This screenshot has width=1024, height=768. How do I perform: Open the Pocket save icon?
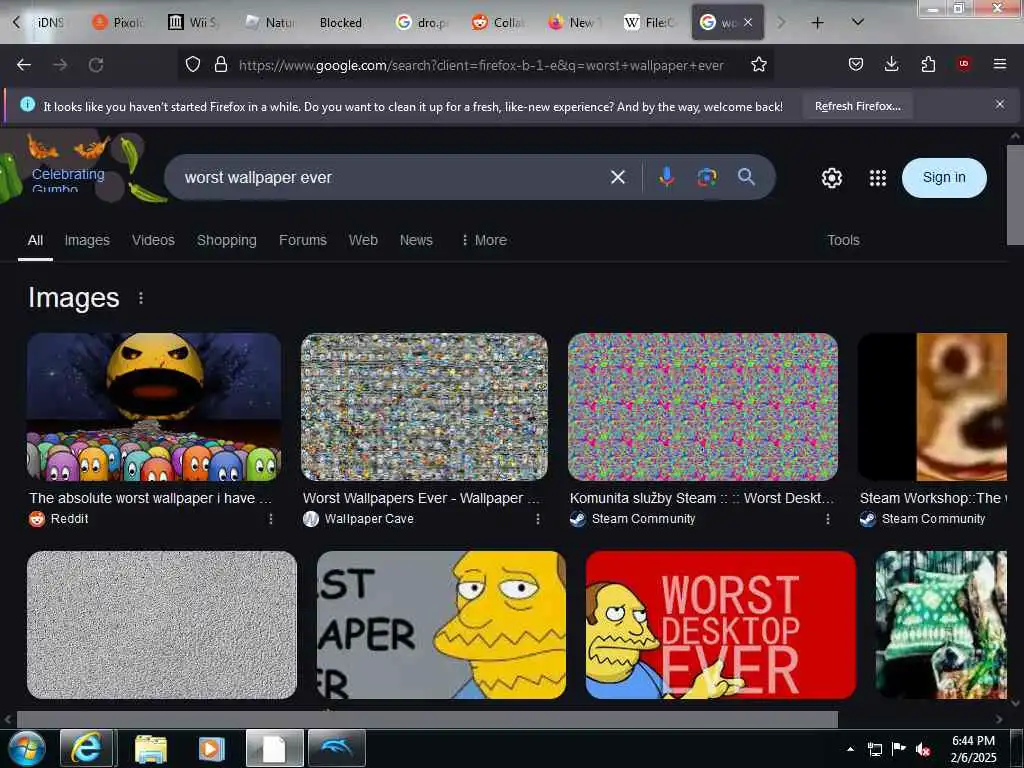coord(856,64)
